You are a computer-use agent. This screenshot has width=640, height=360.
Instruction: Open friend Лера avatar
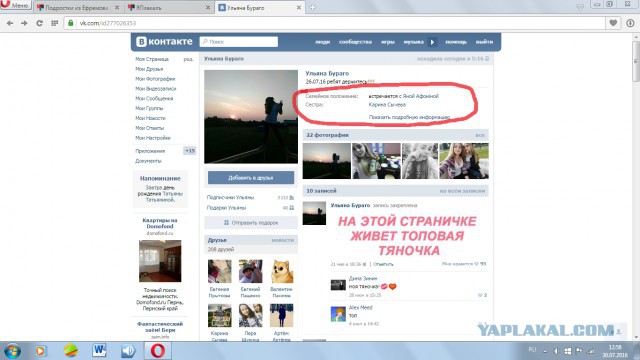click(x=250, y=315)
